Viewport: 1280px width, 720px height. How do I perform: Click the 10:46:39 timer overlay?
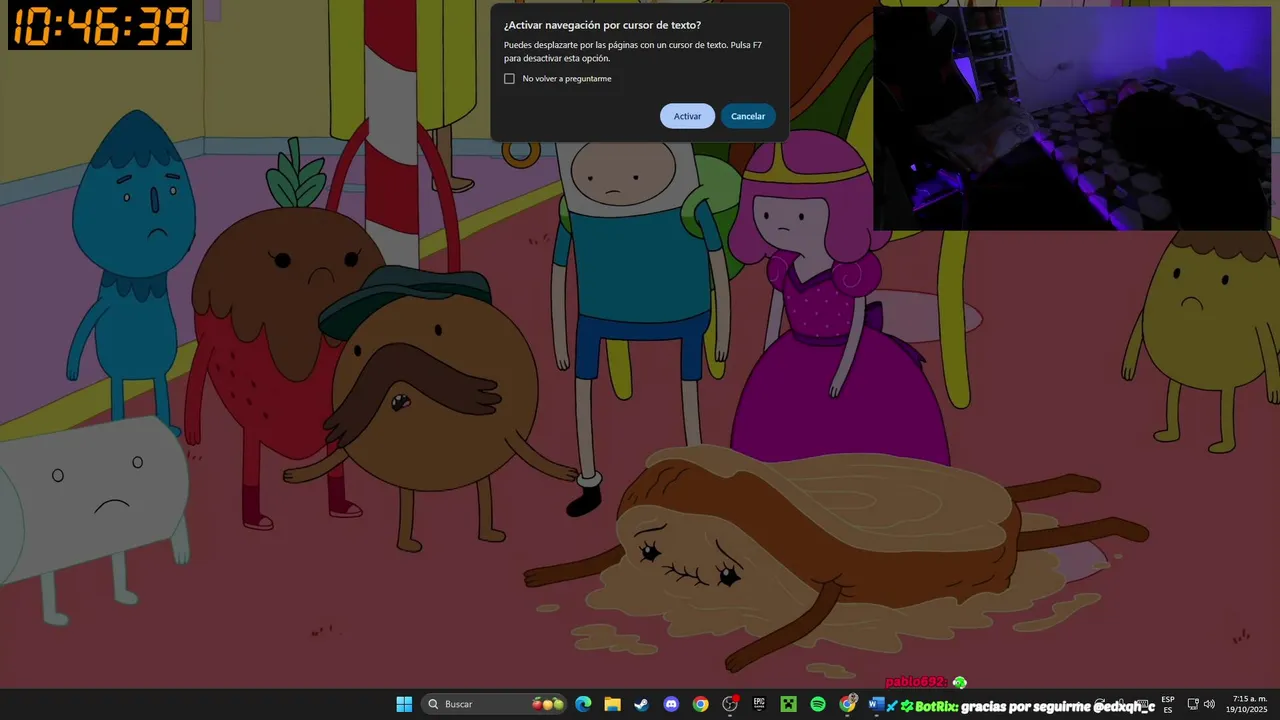[x=100, y=26]
